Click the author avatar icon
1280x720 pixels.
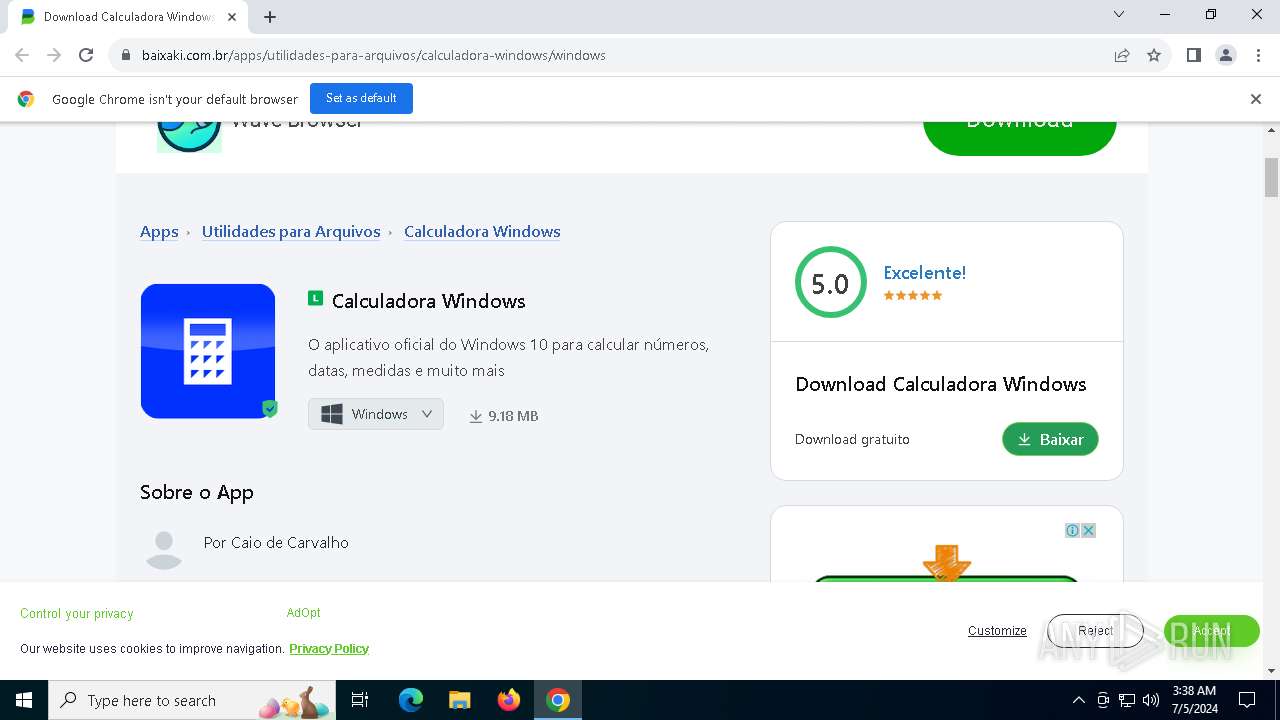(x=164, y=549)
